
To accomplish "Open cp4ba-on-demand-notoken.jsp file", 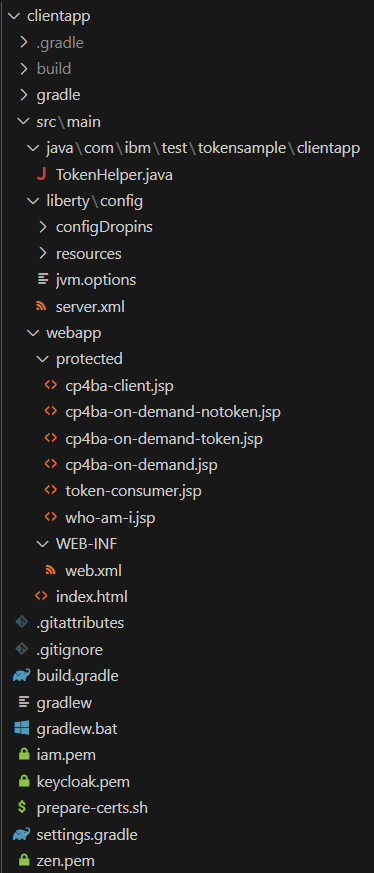I will point(173,412).
